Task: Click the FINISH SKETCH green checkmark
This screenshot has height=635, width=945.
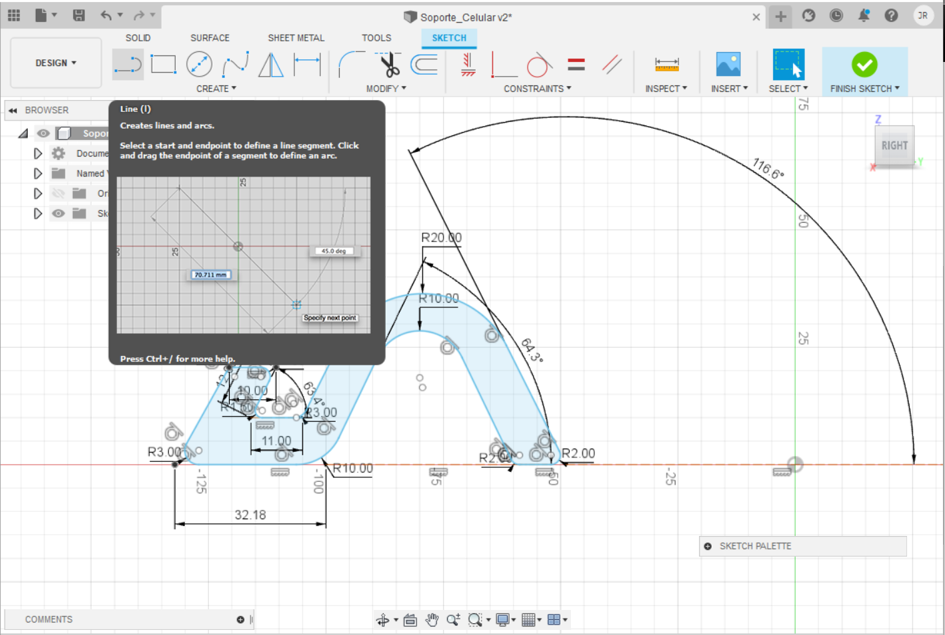Action: pyautogui.click(x=864, y=64)
